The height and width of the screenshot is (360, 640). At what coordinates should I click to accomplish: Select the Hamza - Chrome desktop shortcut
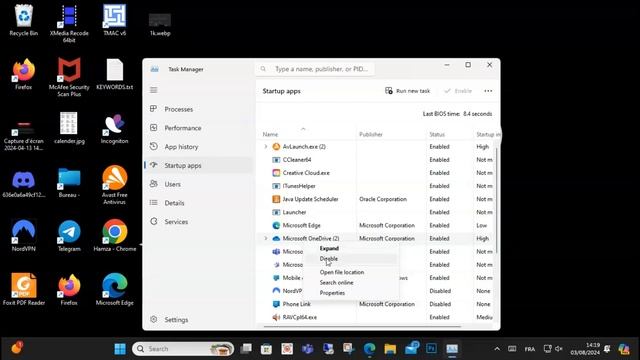coord(114,236)
